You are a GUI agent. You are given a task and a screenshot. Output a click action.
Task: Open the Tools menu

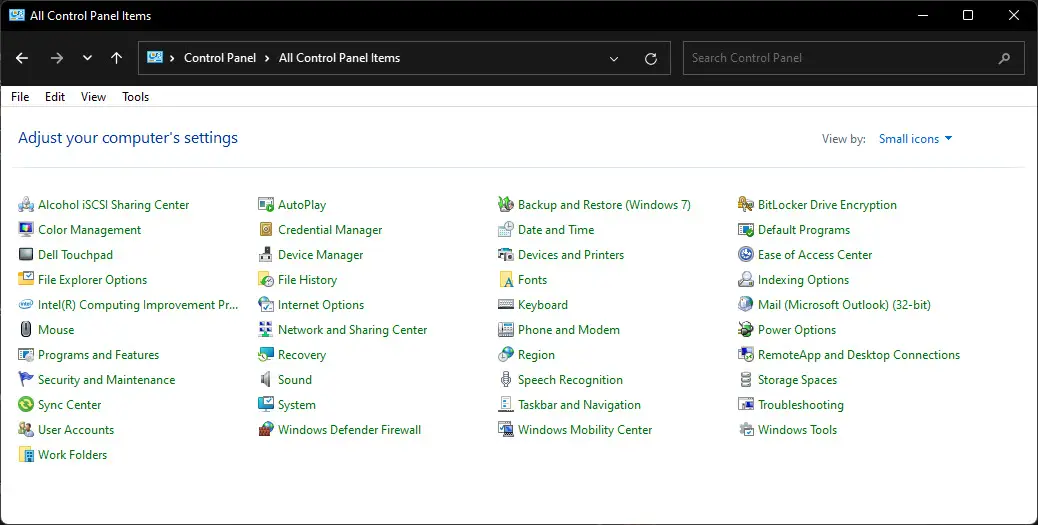point(135,97)
